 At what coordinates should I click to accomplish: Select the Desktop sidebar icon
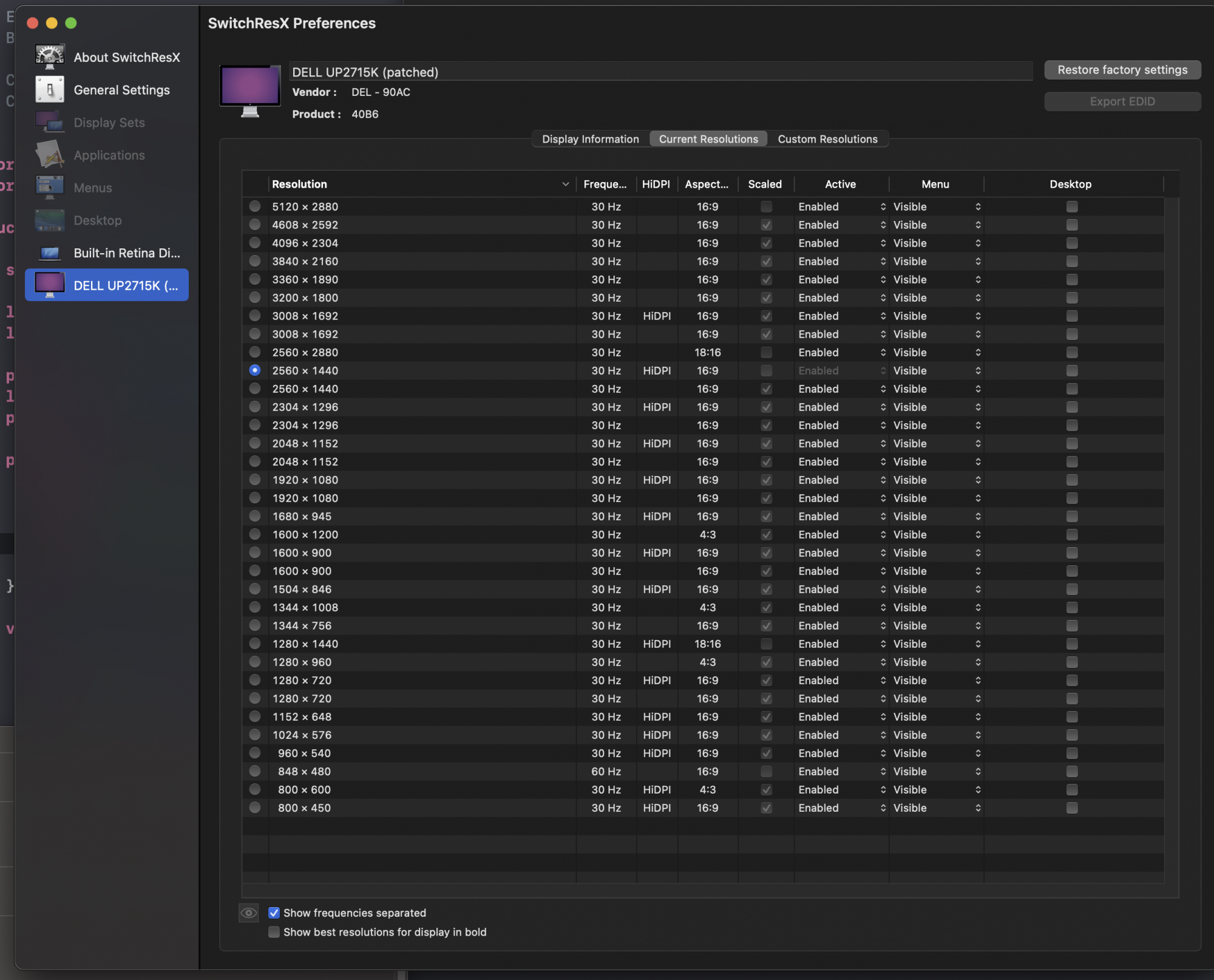49,220
